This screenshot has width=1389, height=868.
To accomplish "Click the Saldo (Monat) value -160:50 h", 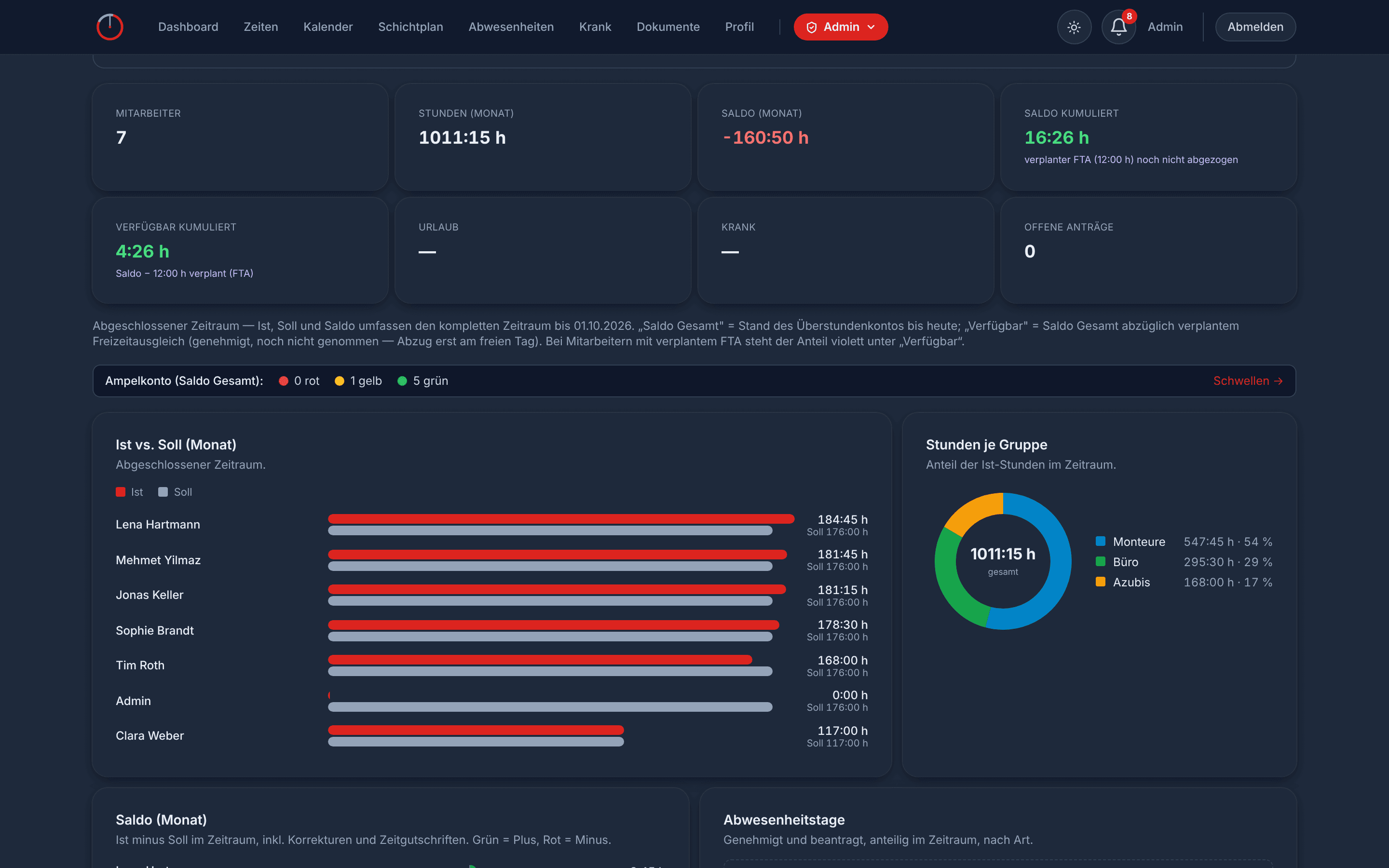I will 765,138.
